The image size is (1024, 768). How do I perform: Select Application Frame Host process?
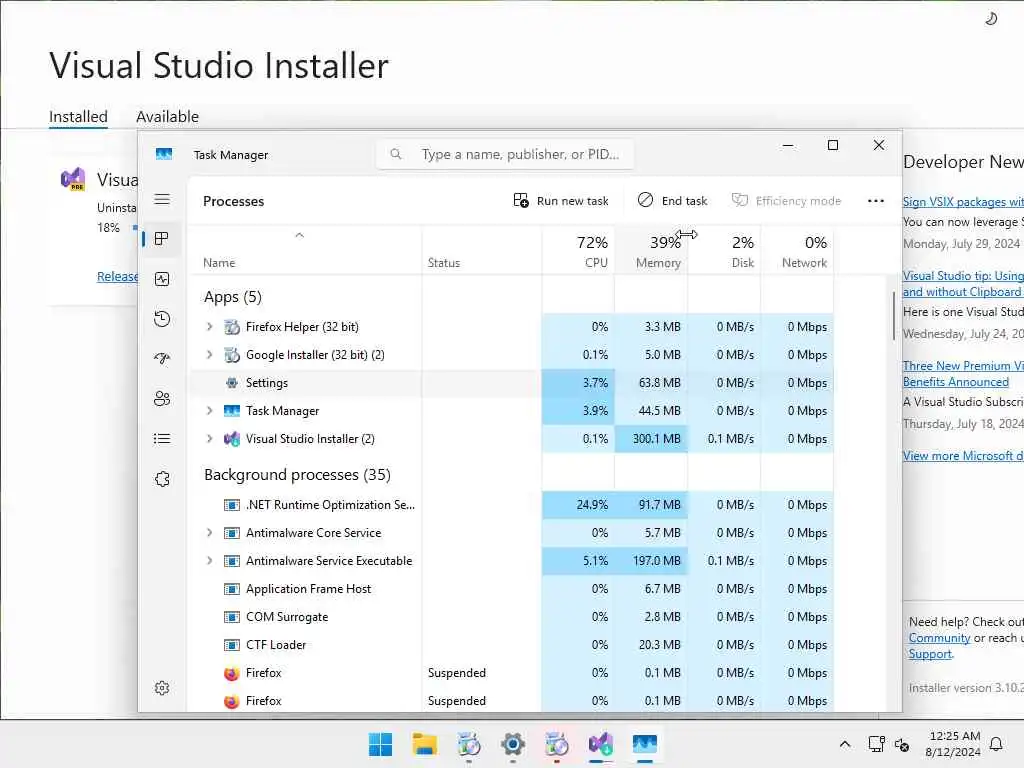511,589
